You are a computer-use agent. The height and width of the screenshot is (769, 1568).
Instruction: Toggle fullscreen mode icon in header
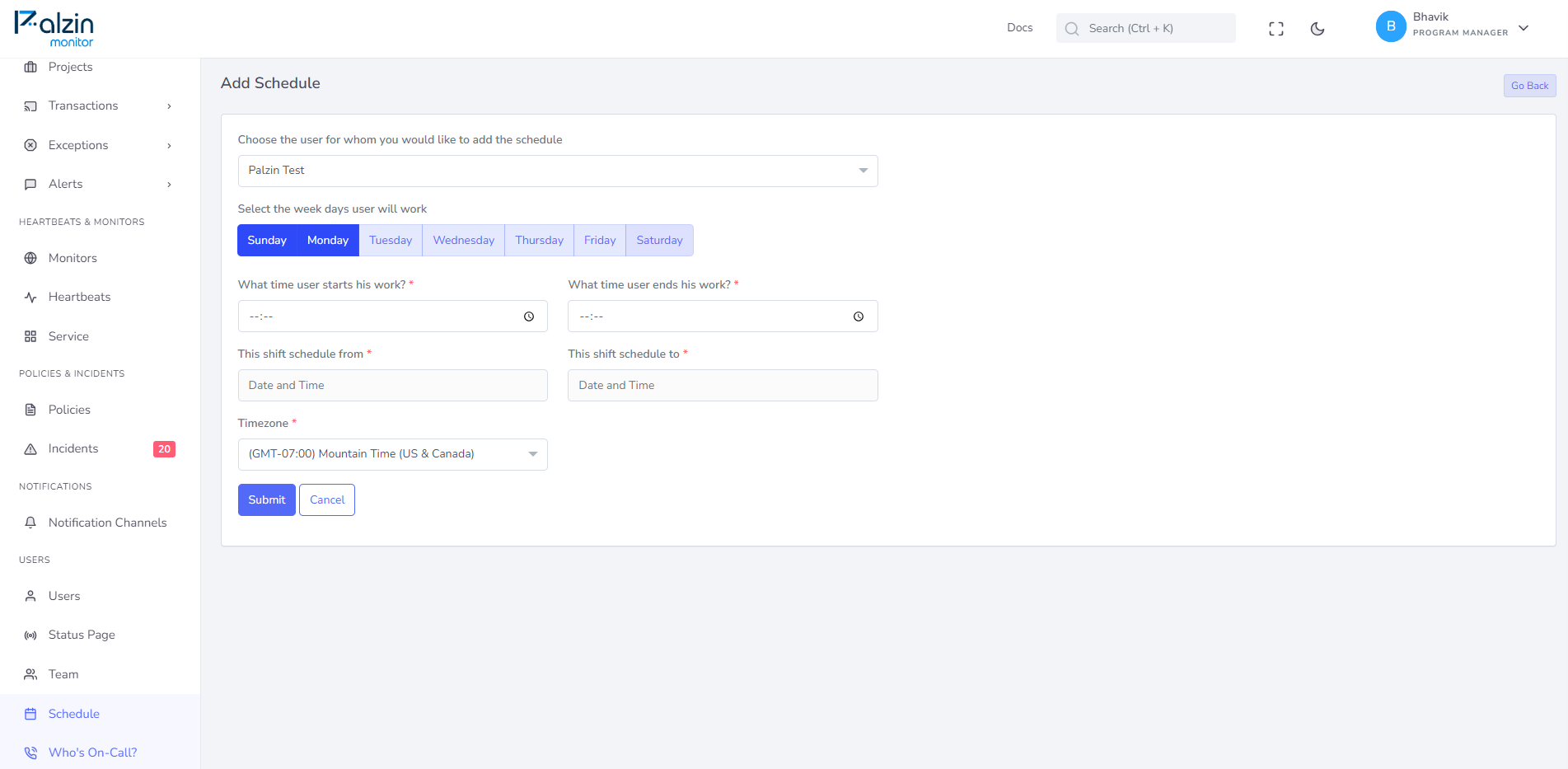1276,29
